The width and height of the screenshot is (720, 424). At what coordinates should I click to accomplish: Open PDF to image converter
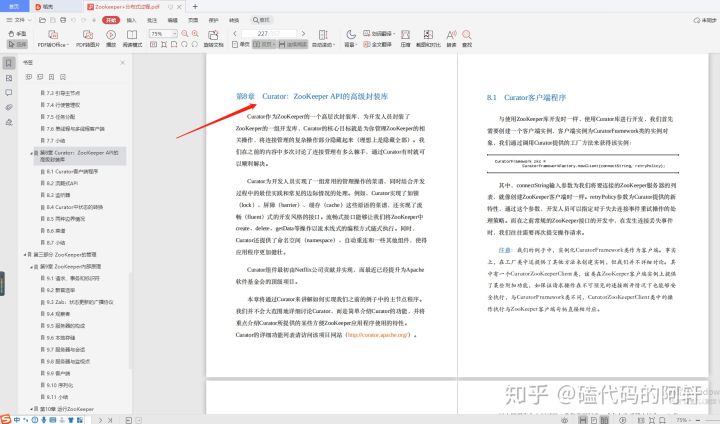point(88,39)
